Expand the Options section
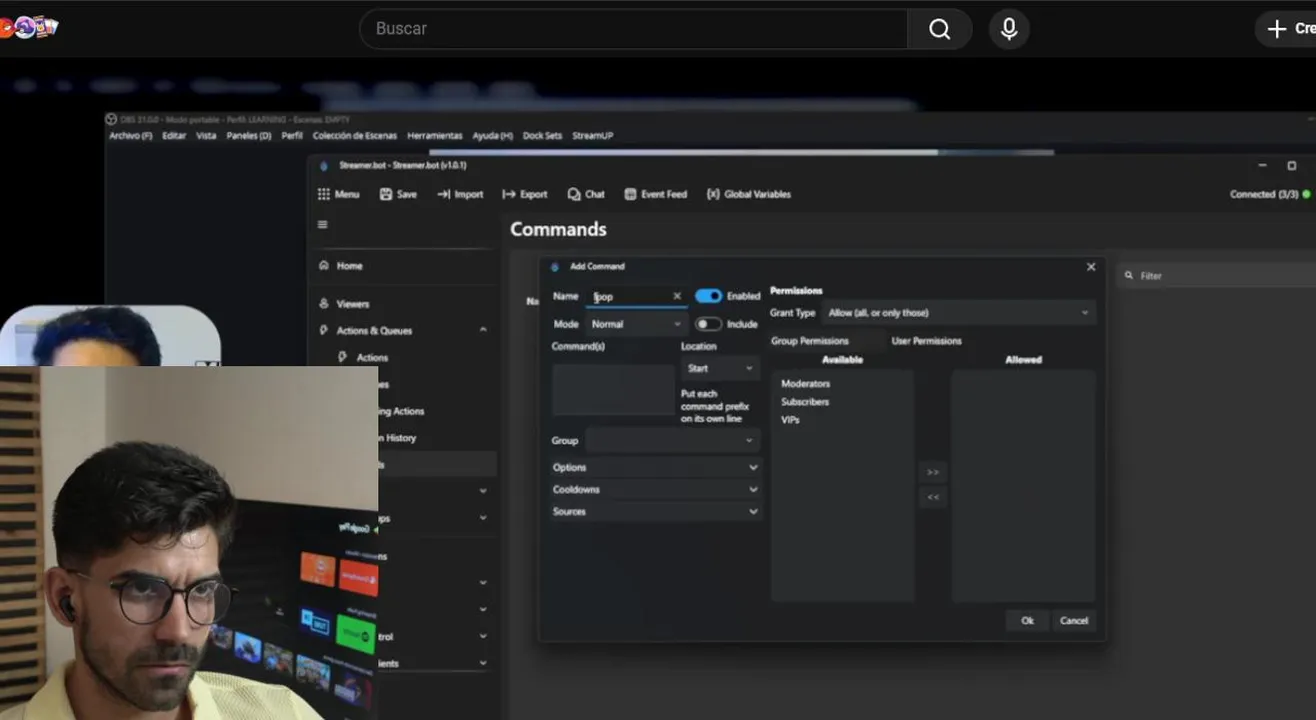This screenshot has width=1316, height=720. [x=655, y=467]
